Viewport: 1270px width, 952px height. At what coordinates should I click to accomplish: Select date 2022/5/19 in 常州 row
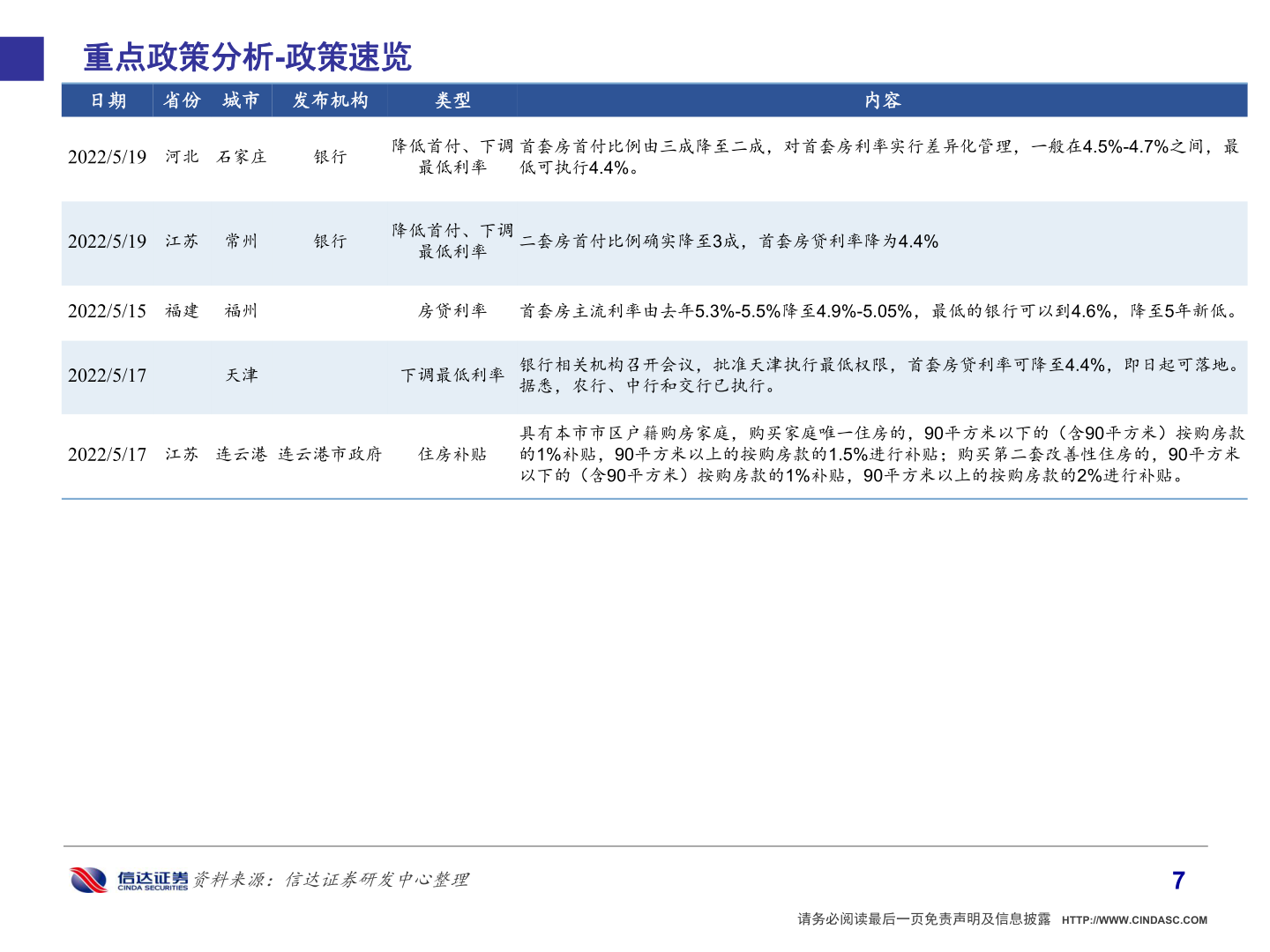tap(107, 242)
